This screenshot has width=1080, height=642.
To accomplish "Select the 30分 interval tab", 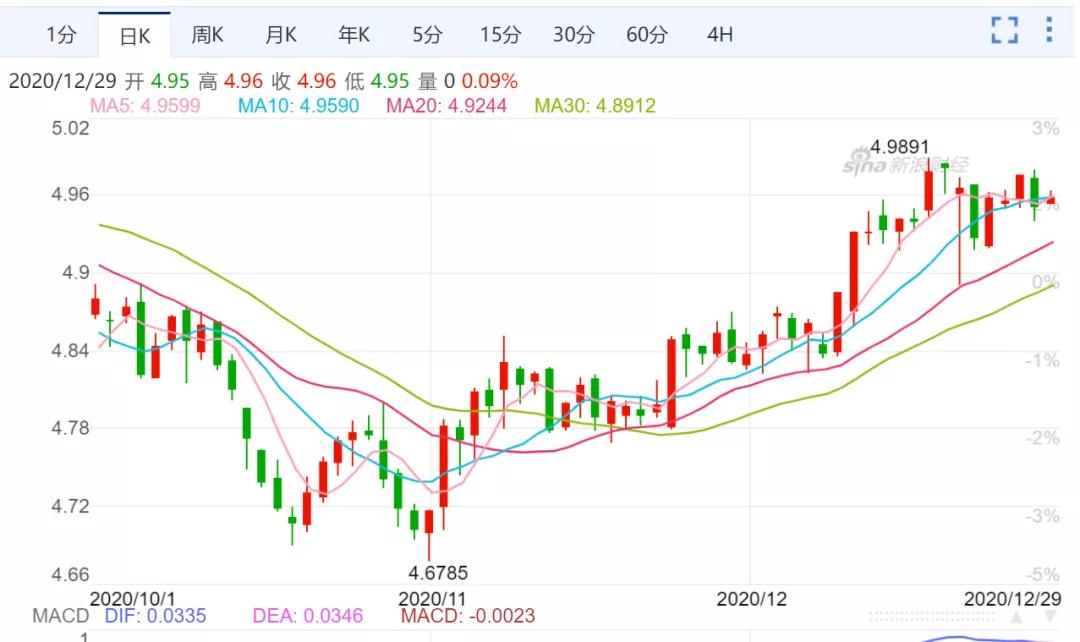I will pyautogui.click(x=573, y=34).
